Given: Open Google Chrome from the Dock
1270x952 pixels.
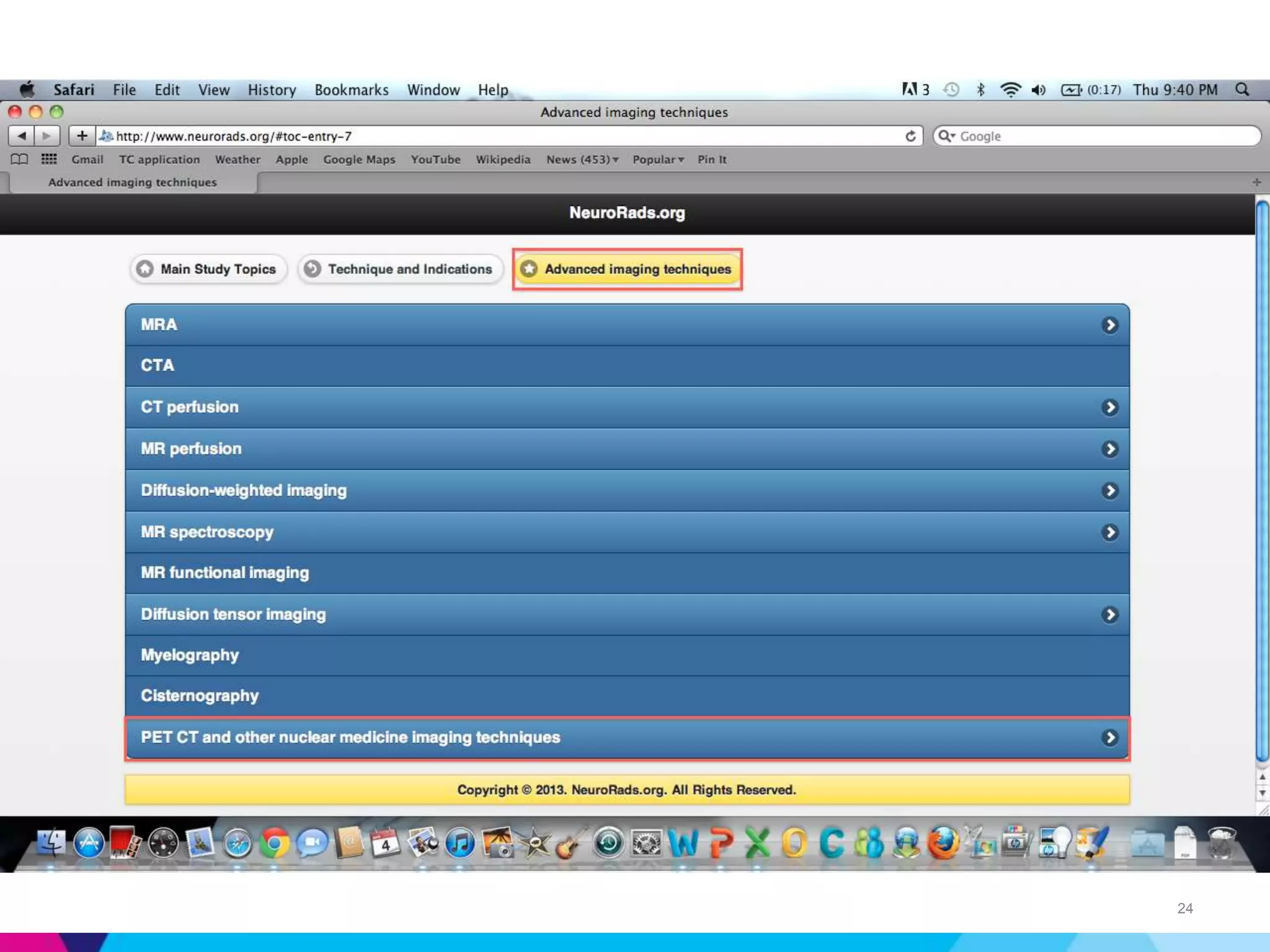Looking at the screenshot, I should 274,844.
